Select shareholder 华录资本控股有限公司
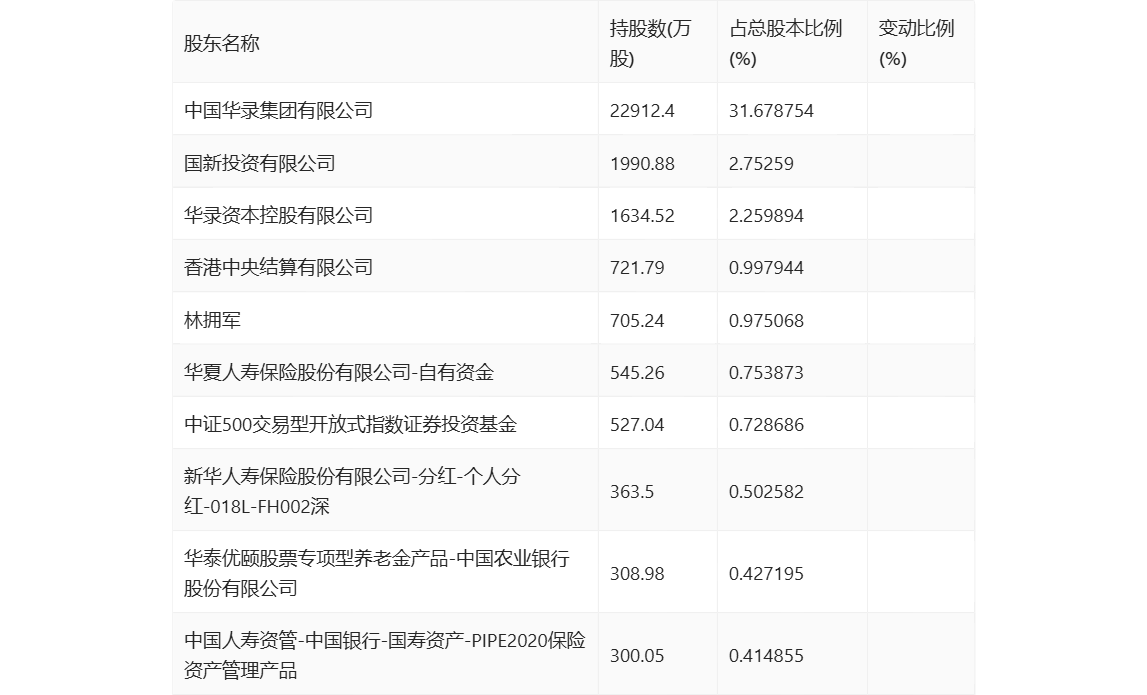The width and height of the screenshot is (1147, 695). coord(279,215)
